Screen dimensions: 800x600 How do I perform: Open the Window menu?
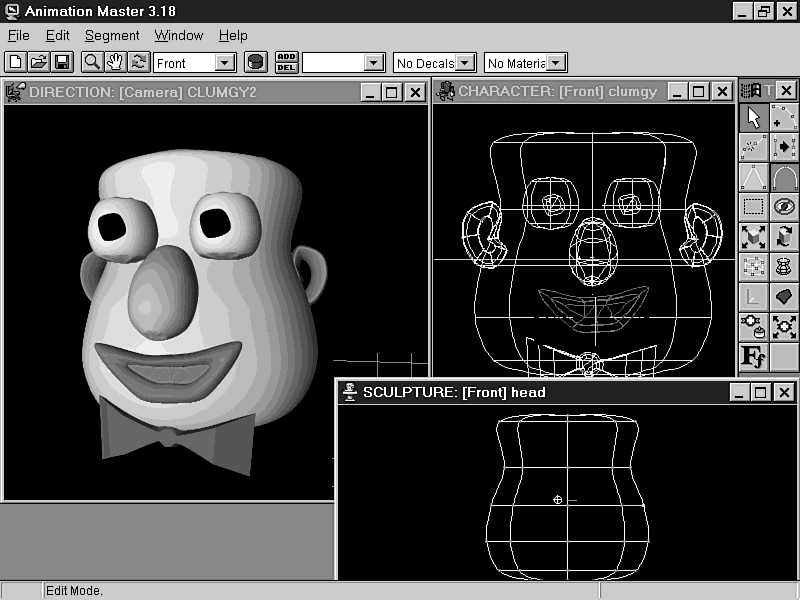click(x=178, y=35)
